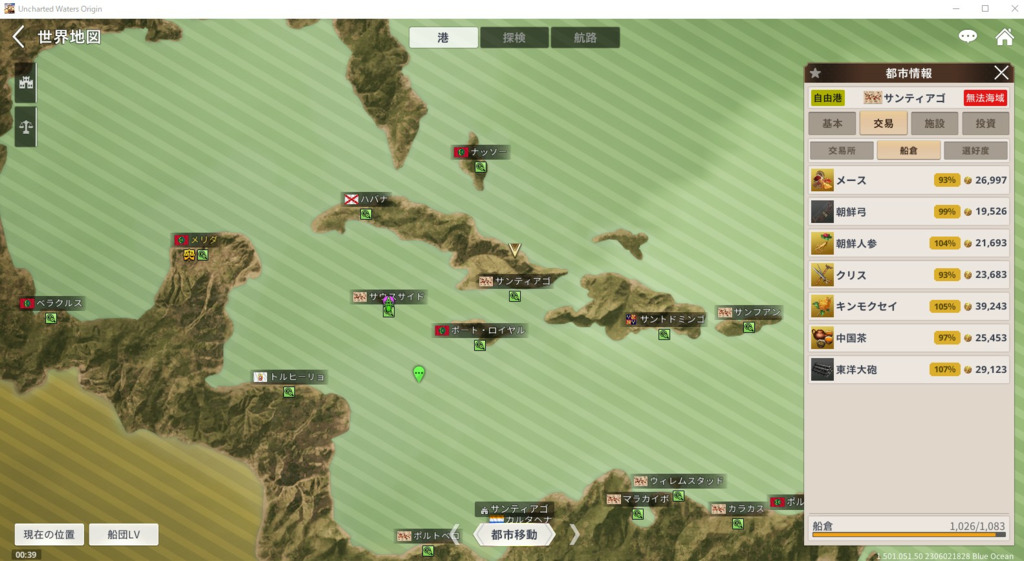This screenshot has width=1024, height=561.
Task: Click the 無法海域 red badge
Action: click(985, 98)
